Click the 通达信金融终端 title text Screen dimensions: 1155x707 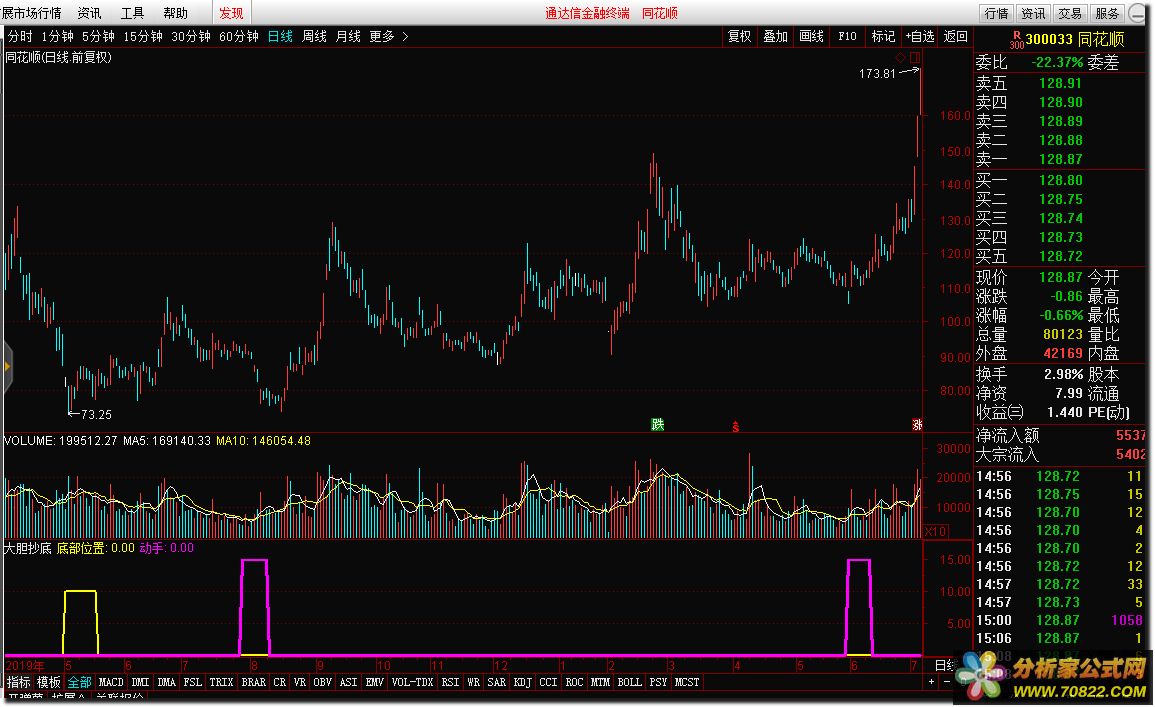click(x=587, y=13)
